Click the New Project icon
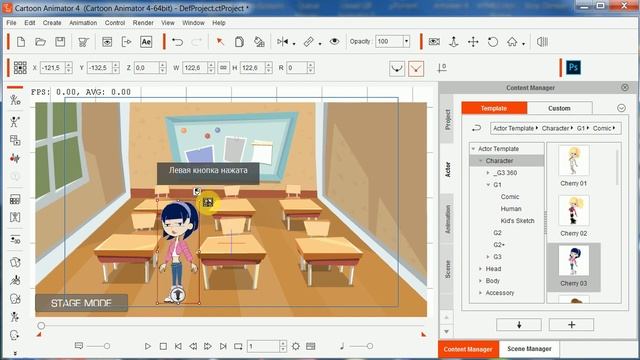The height and width of the screenshot is (360, 640). click(21, 42)
